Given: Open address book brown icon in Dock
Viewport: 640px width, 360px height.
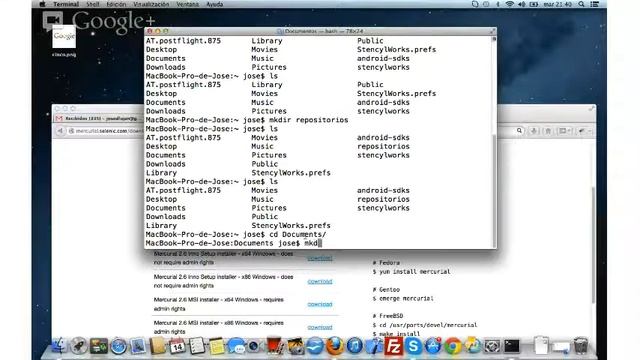Looking at the screenshot, I should (158, 346).
